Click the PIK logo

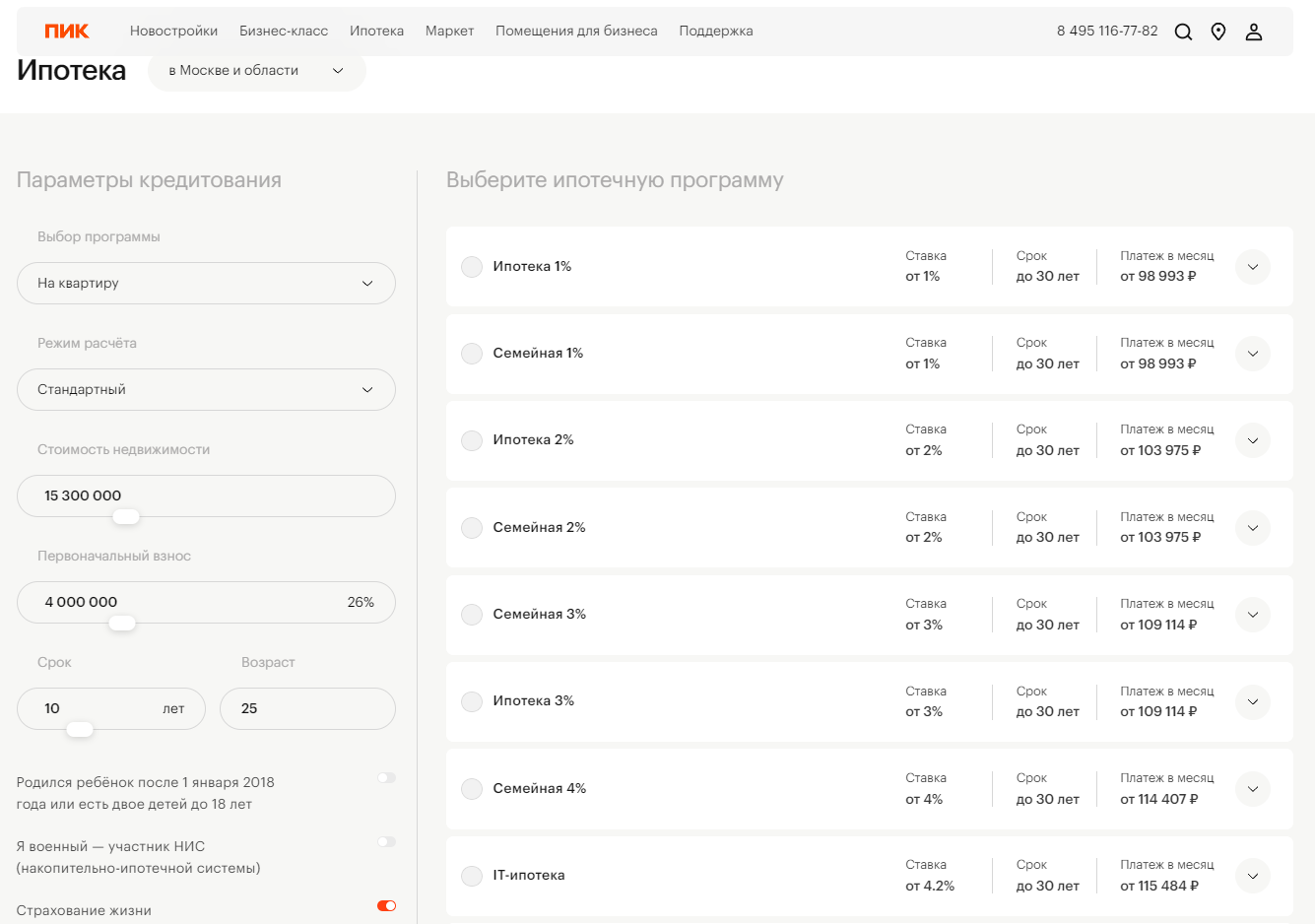pos(67,32)
